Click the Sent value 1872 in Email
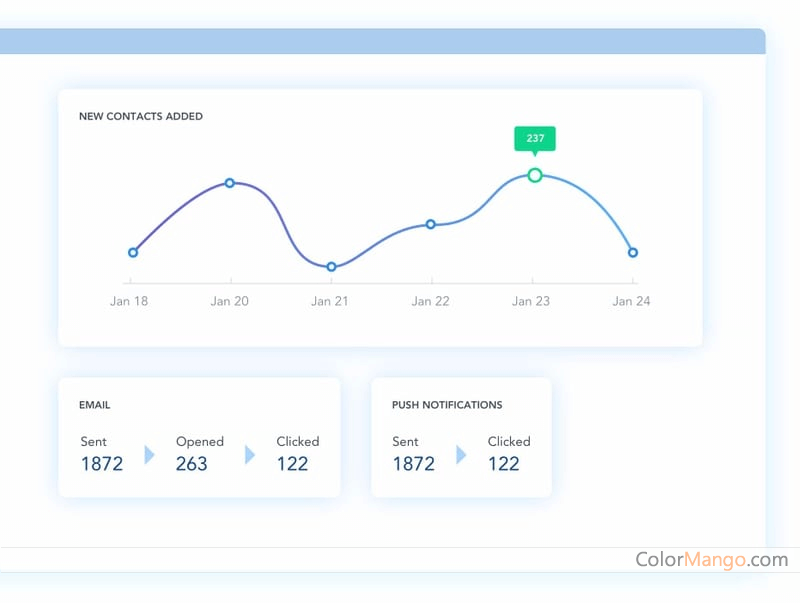The width and height of the screenshot is (800, 603). tap(101, 463)
